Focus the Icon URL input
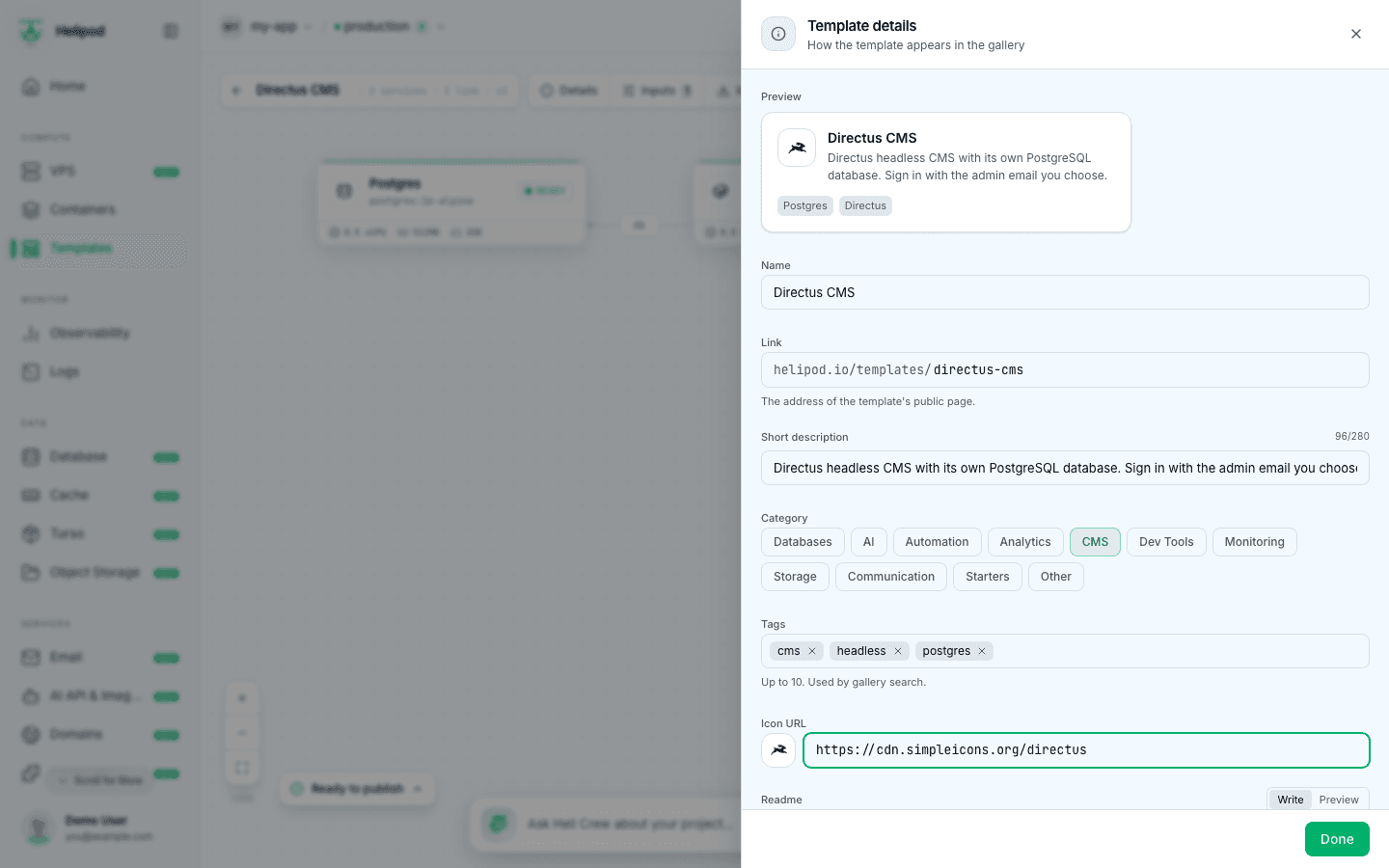Screen dimensions: 1389x868 (1086, 750)
